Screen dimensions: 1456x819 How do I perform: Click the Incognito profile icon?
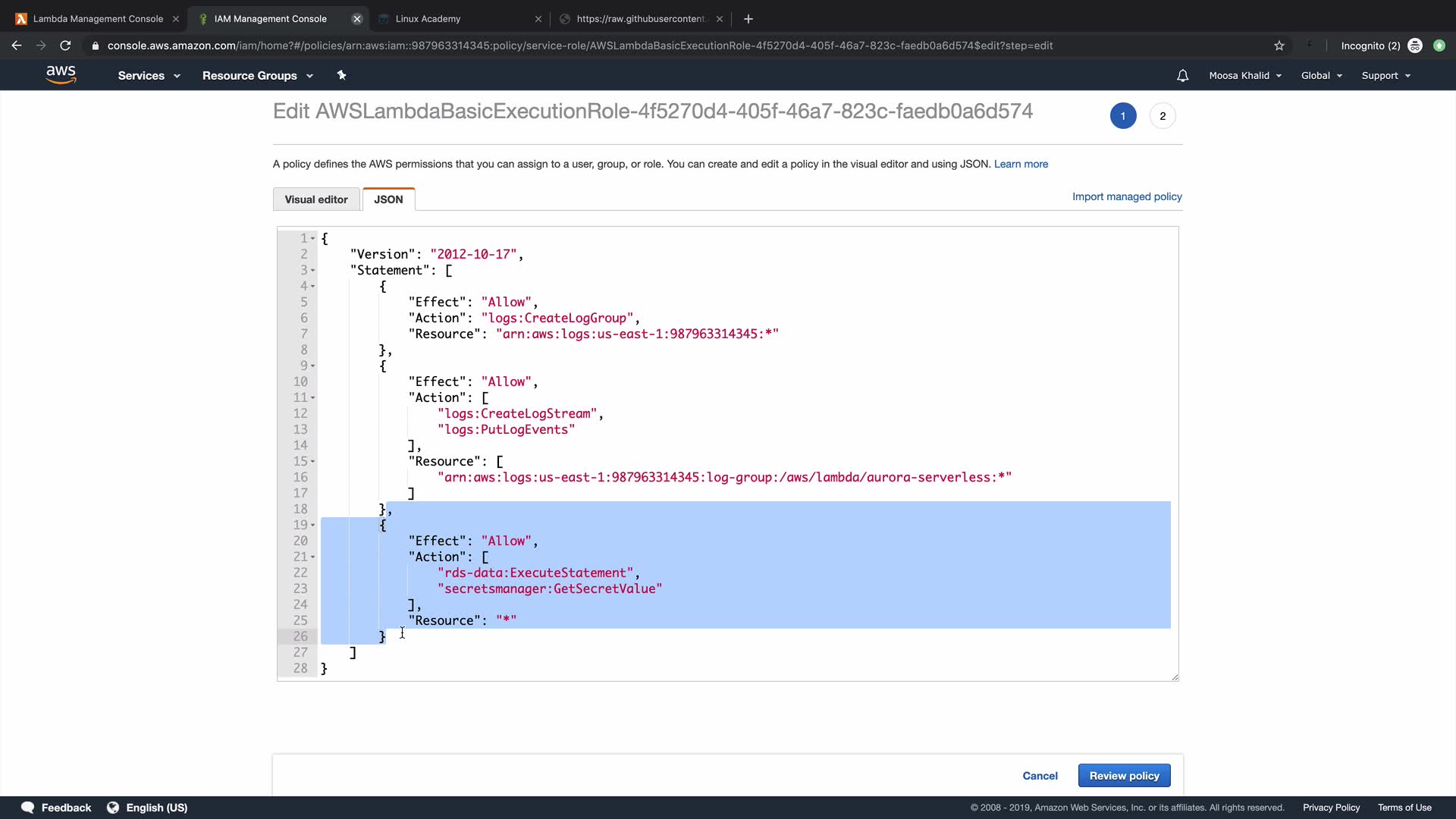click(x=1414, y=45)
